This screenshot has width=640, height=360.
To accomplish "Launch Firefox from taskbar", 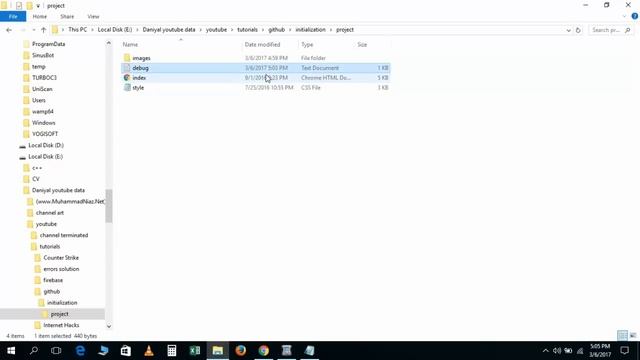I will (x=240, y=351).
